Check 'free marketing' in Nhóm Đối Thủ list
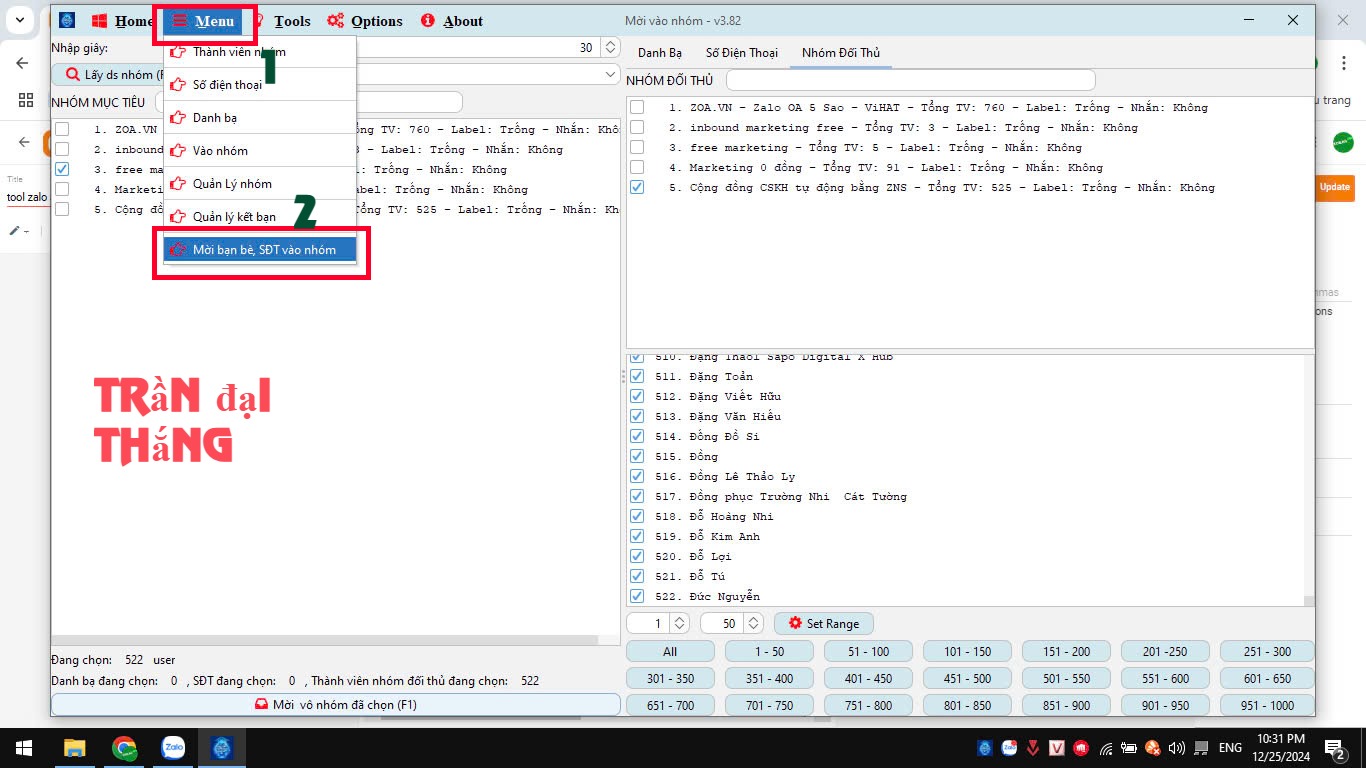 (637, 147)
